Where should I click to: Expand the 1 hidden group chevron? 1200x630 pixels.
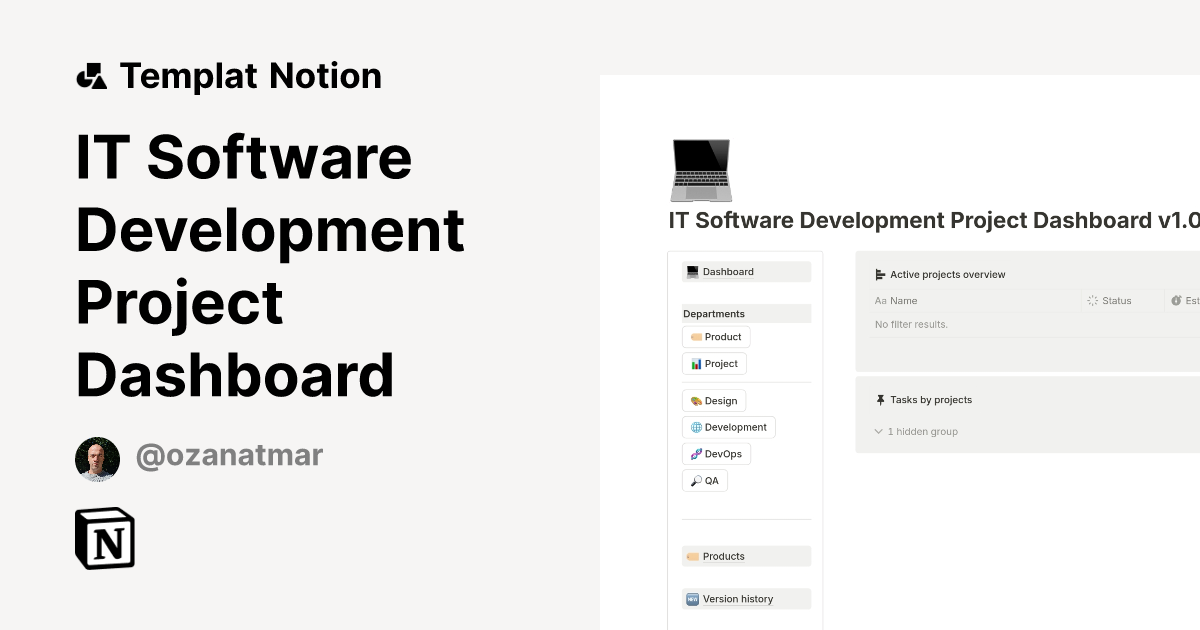tap(878, 431)
